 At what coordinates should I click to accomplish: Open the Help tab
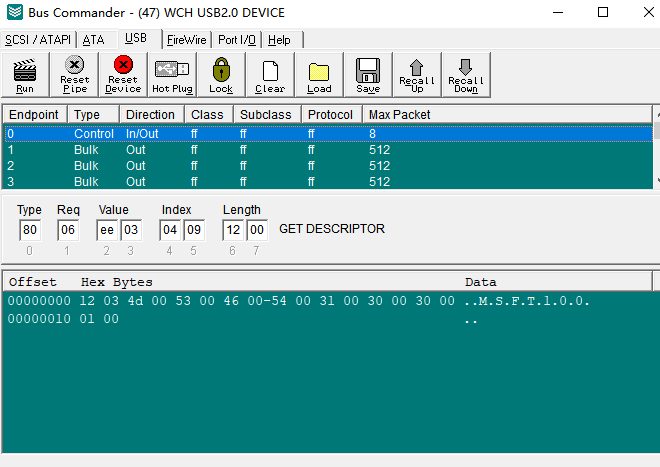click(283, 40)
